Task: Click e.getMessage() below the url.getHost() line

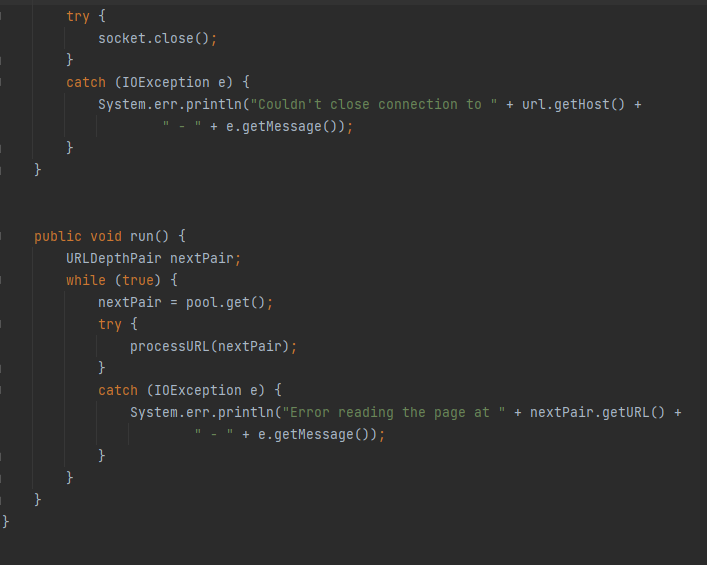Action: (281, 126)
